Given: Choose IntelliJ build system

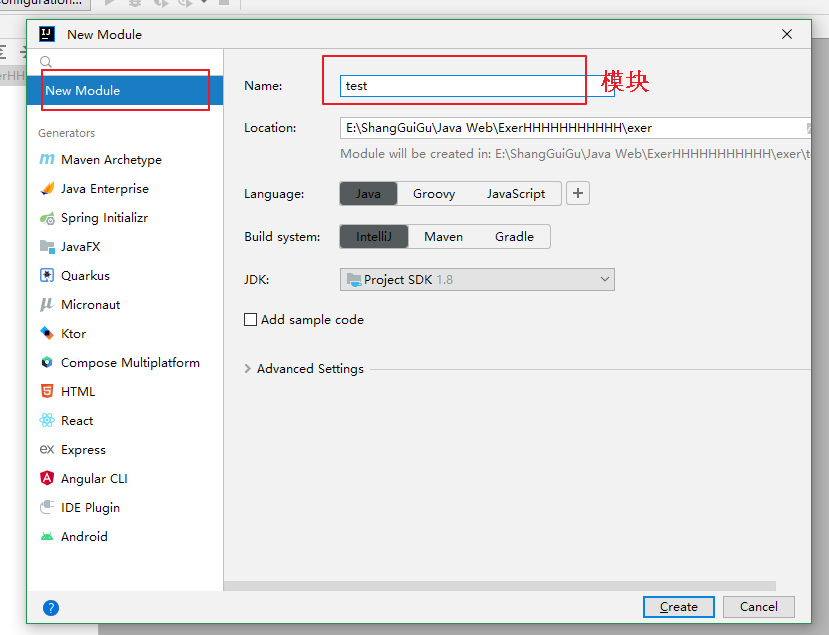Looking at the screenshot, I should point(374,236).
